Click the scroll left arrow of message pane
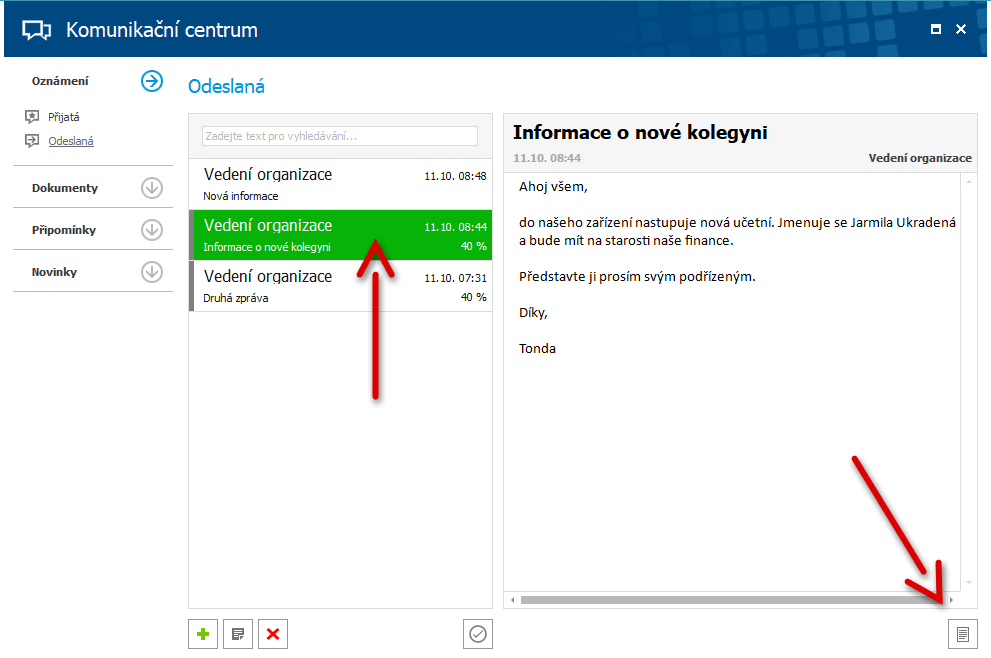Screen dimensions: 991x658 pos(513,600)
